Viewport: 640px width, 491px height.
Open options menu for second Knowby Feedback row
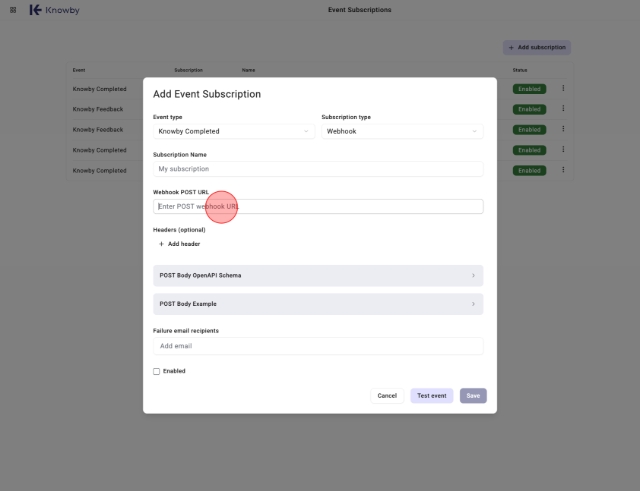pyautogui.click(x=563, y=129)
